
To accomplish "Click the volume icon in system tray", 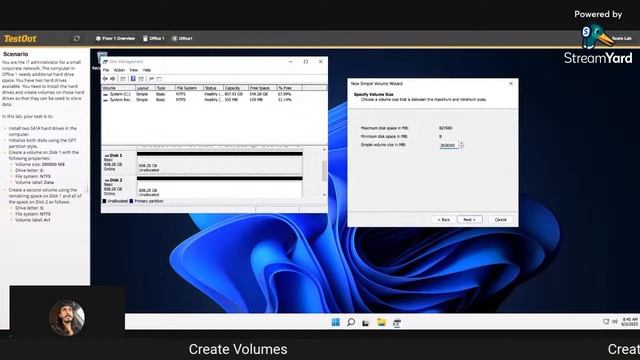I will [615, 322].
